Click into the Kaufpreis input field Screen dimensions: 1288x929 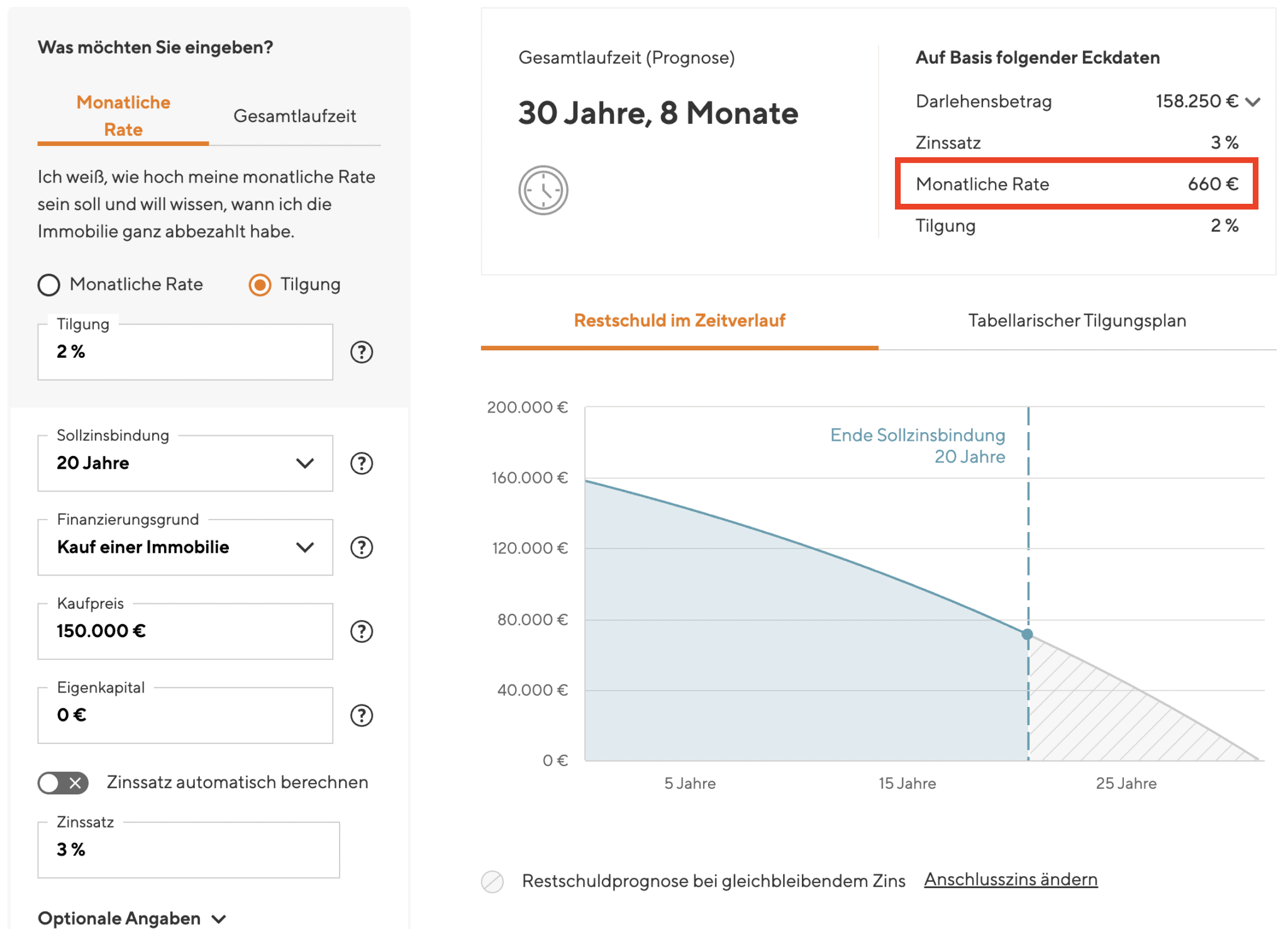(185, 631)
